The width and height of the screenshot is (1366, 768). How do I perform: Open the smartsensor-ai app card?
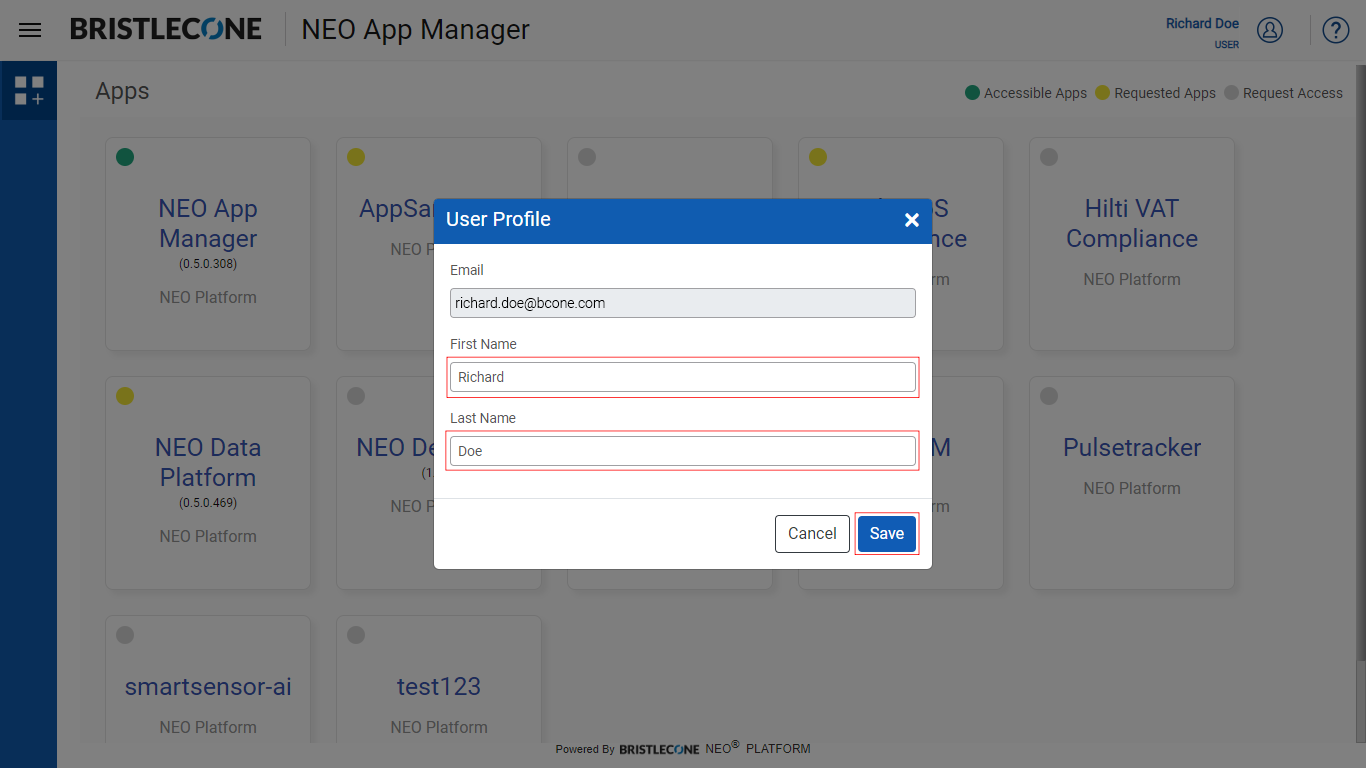(208, 680)
